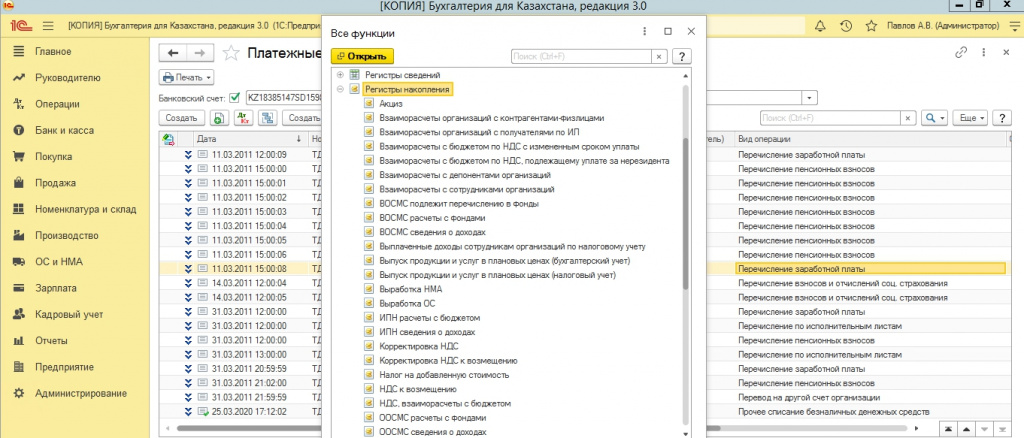Open the Еще dropdown menu

(971, 118)
